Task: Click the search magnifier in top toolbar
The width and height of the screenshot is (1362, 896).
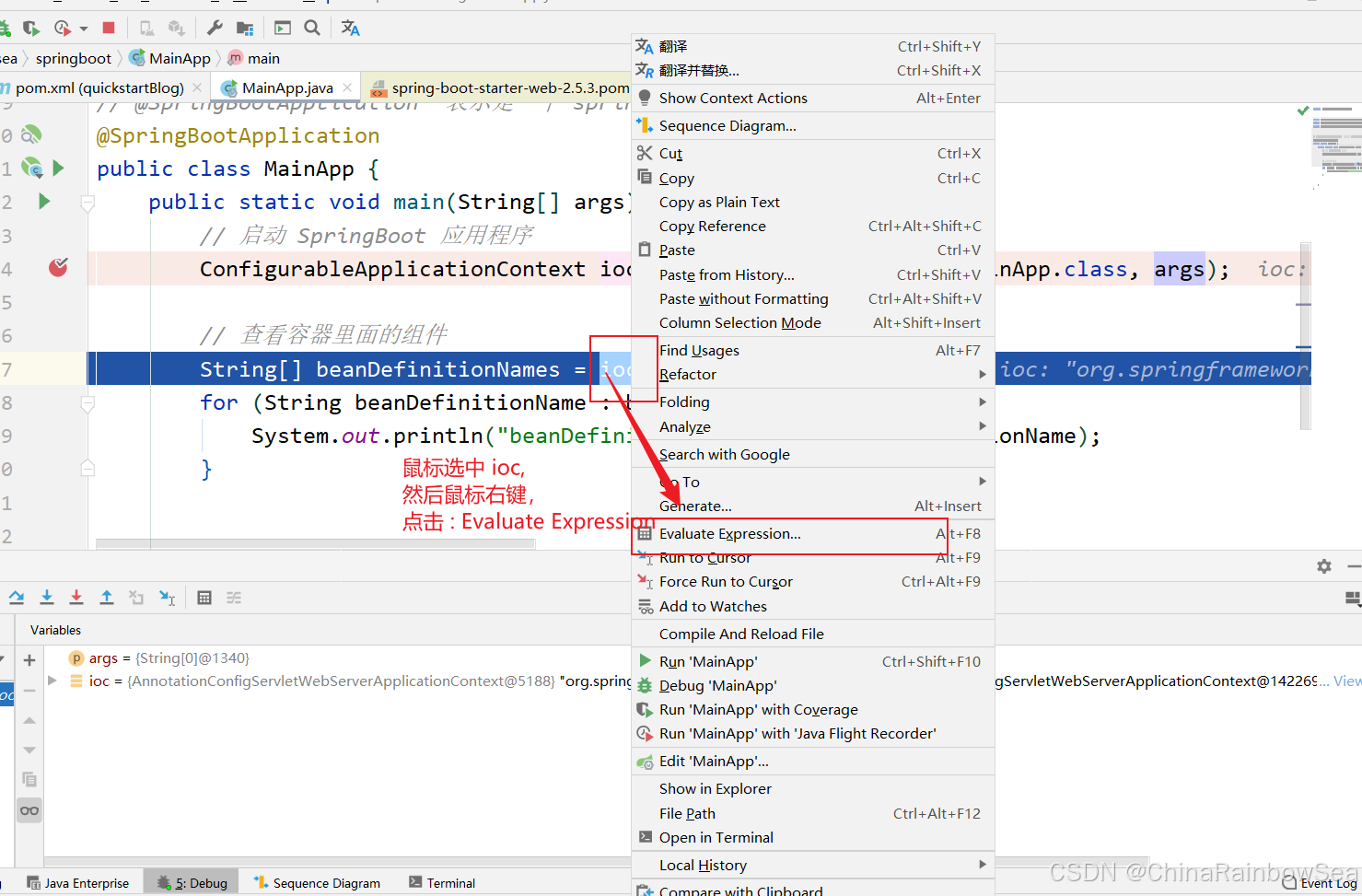Action: point(312,28)
